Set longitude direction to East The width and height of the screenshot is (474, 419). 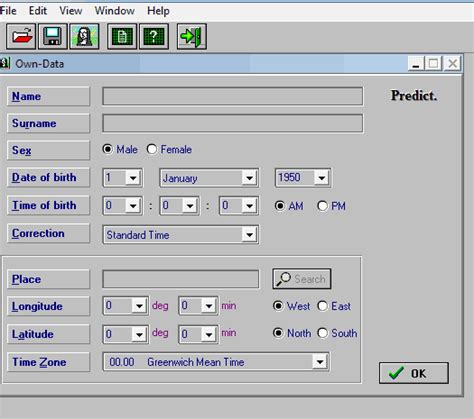click(x=322, y=306)
